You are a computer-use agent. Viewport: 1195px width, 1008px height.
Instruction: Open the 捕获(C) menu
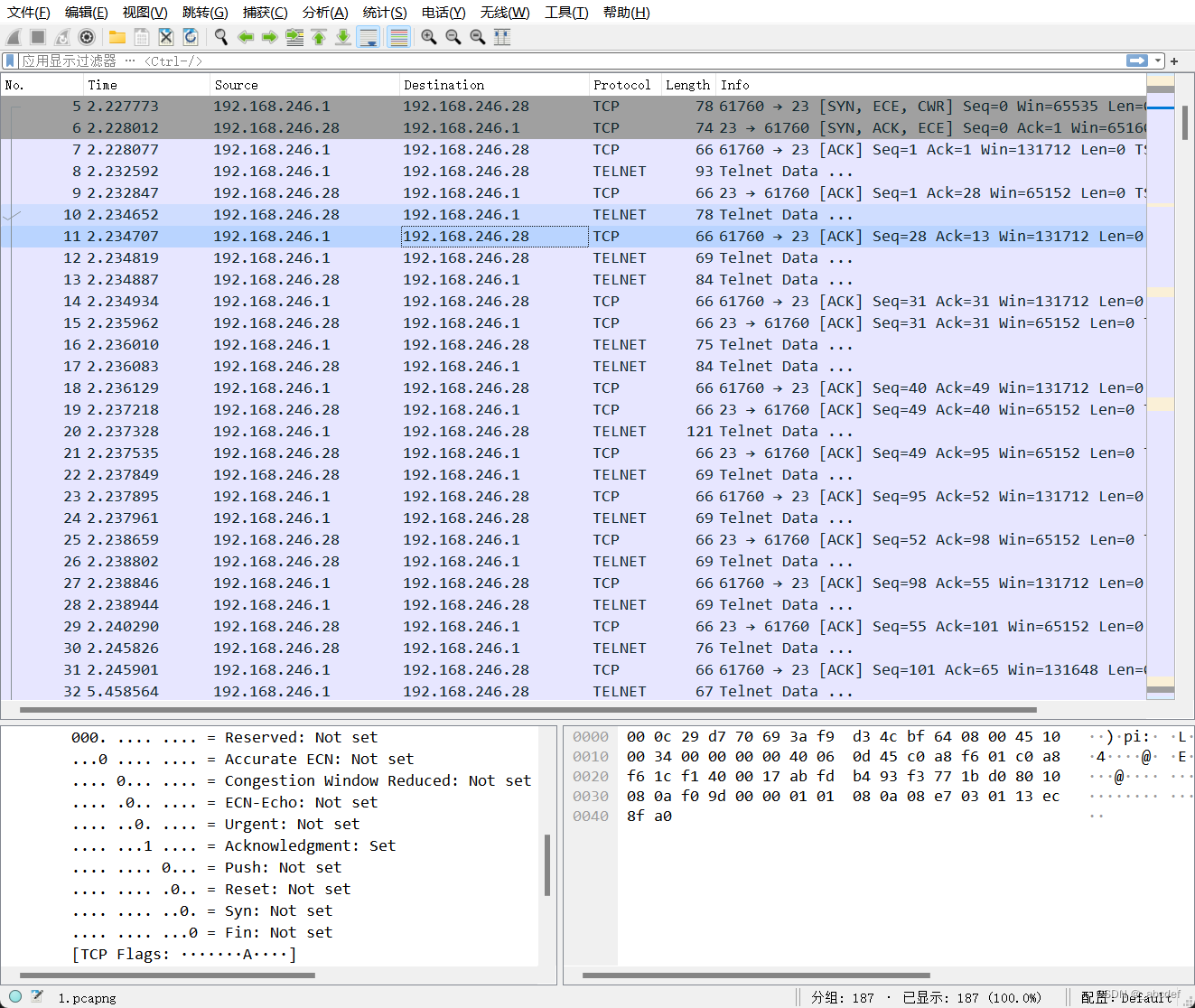[x=266, y=12]
